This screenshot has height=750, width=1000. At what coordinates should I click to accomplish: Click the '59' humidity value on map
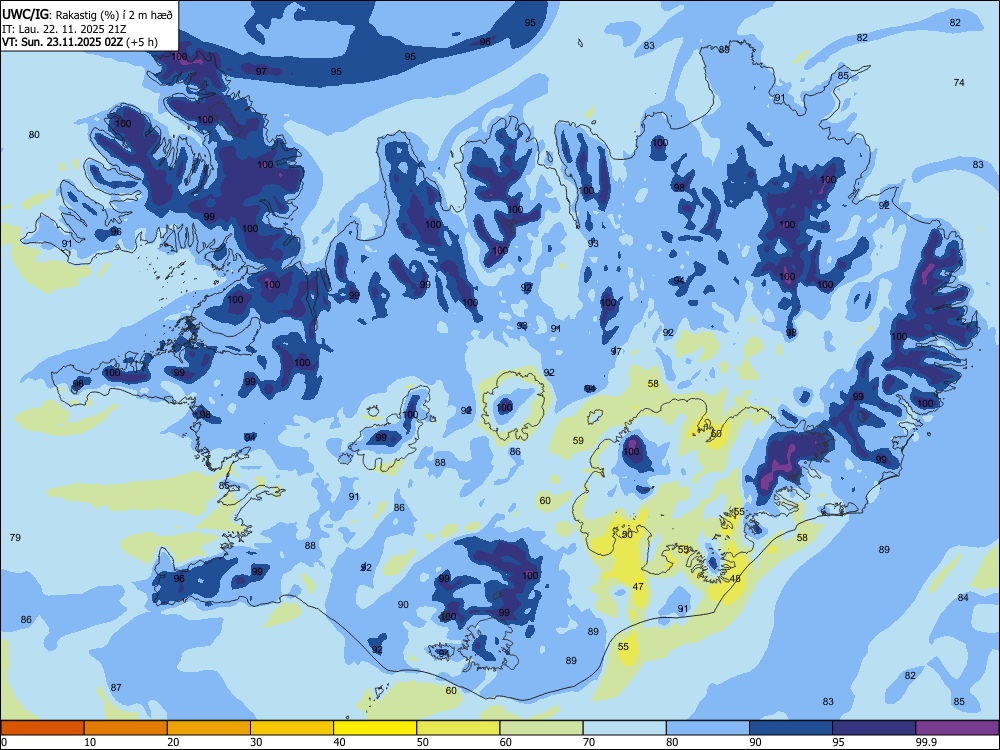578,440
